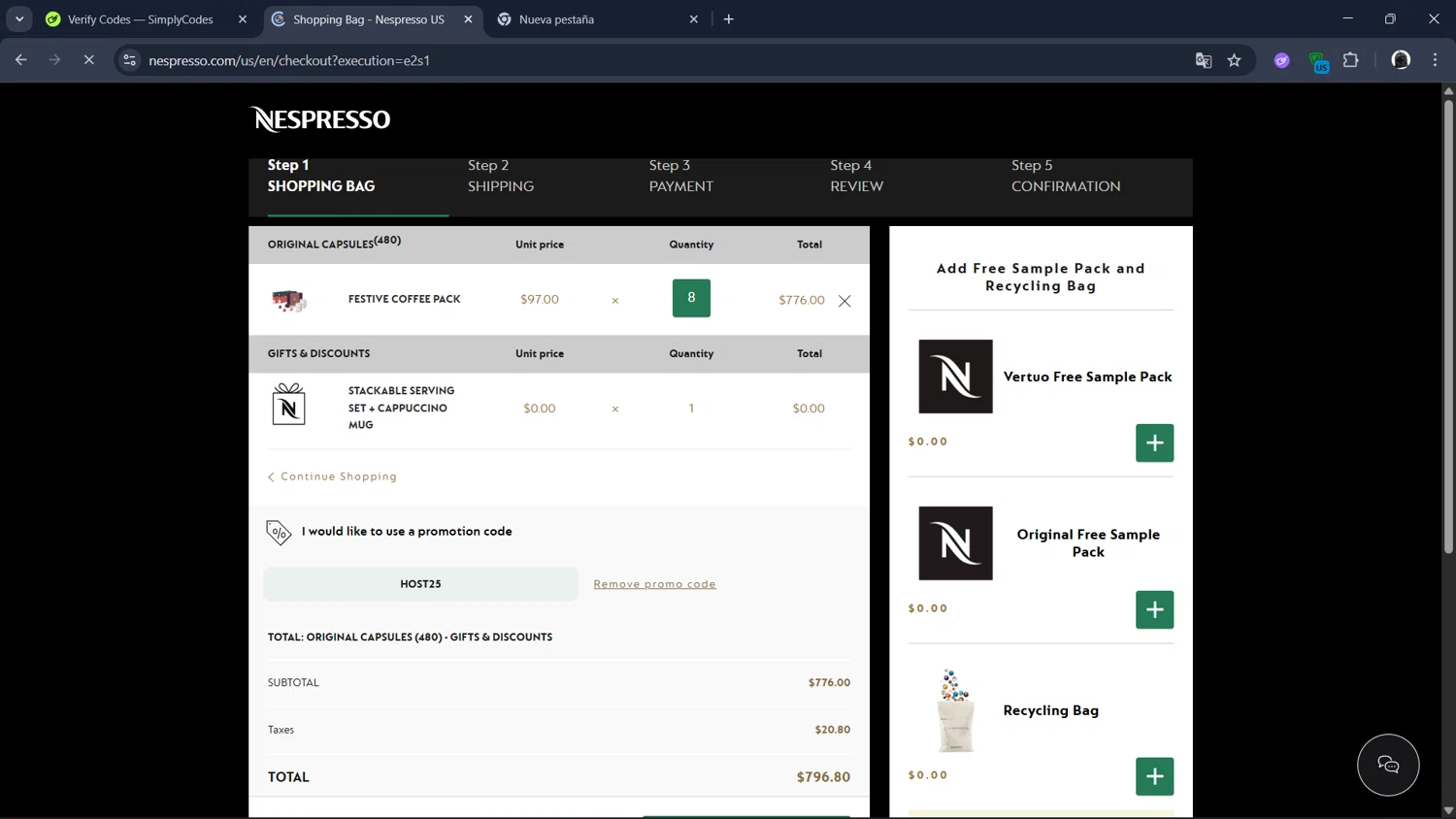1456x819 pixels.
Task: Click the gift box icon for Stackable Serving Set
Action: point(289,405)
